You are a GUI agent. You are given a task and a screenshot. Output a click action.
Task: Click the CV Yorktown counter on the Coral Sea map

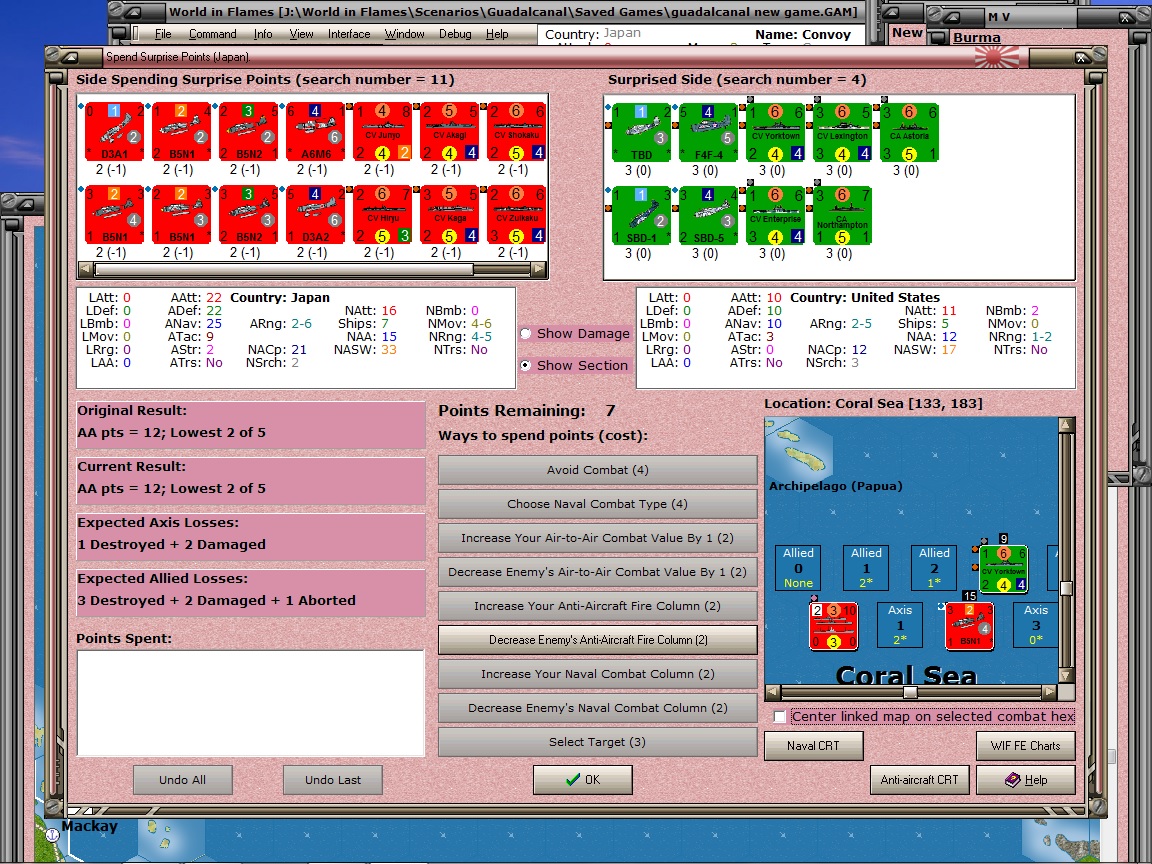click(x=1004, y=569)
